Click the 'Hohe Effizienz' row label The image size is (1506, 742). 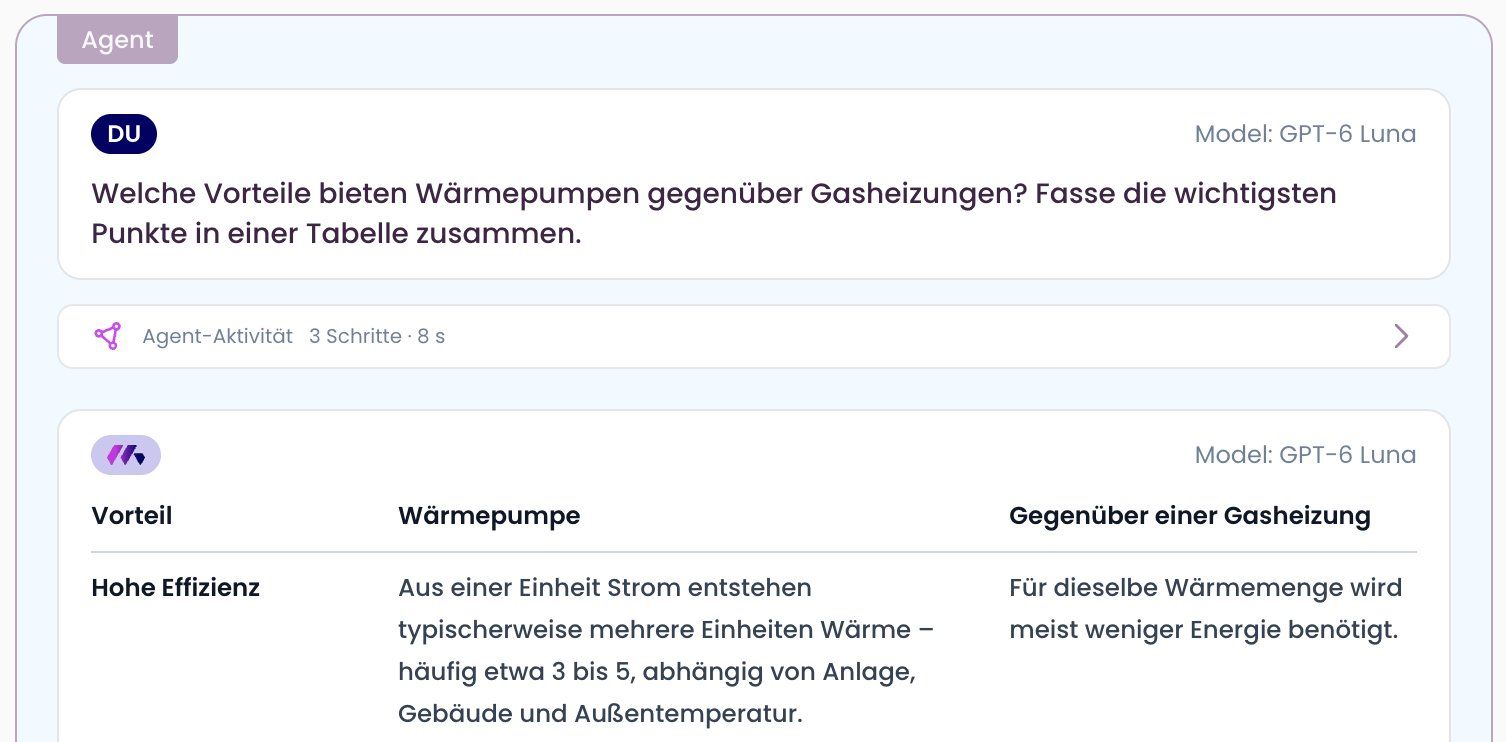176,587
